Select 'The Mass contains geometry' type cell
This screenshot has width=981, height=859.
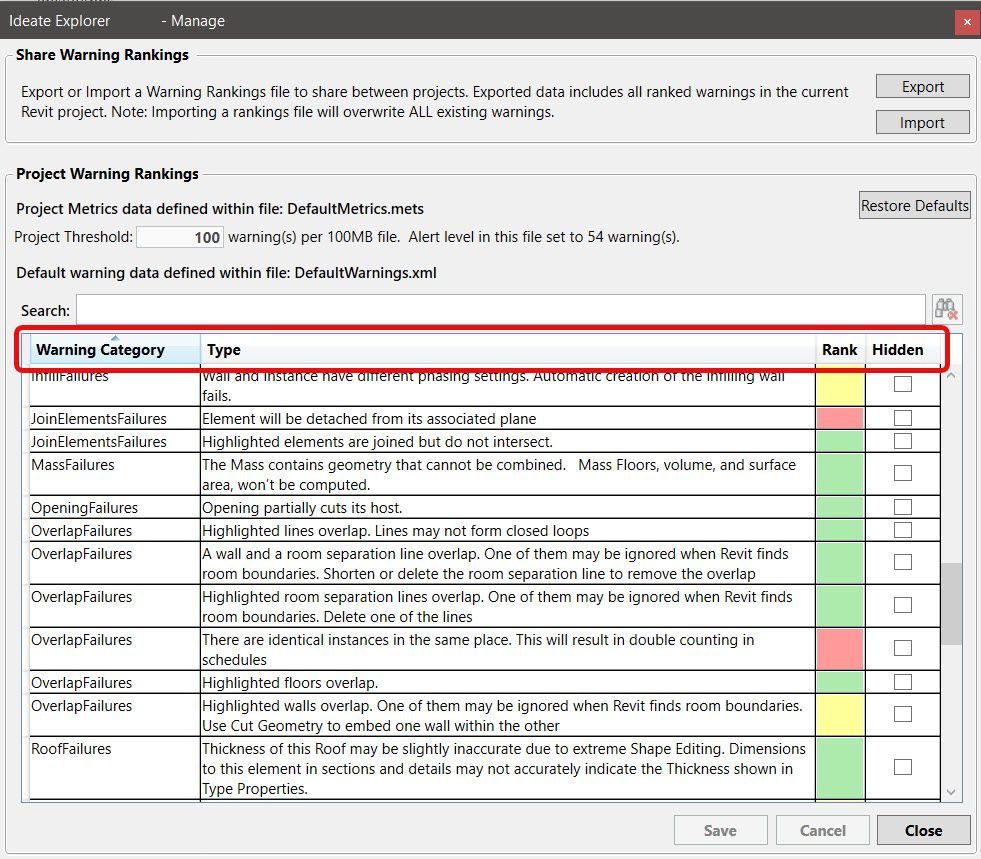coord(507,474)
